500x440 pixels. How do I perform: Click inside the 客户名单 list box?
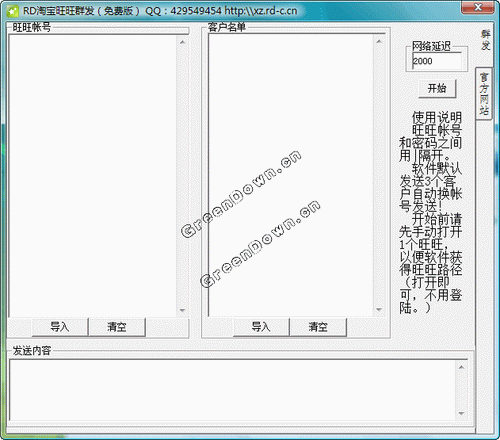coord(291,175)
